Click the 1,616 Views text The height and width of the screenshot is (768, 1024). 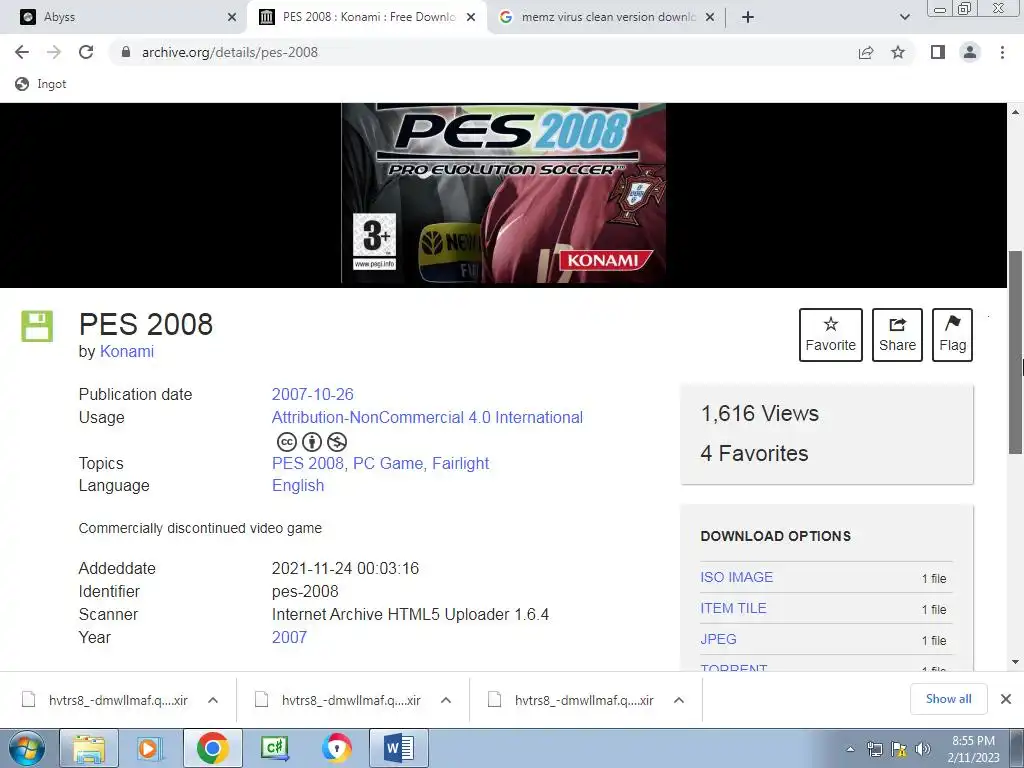[x=760, y=413]
